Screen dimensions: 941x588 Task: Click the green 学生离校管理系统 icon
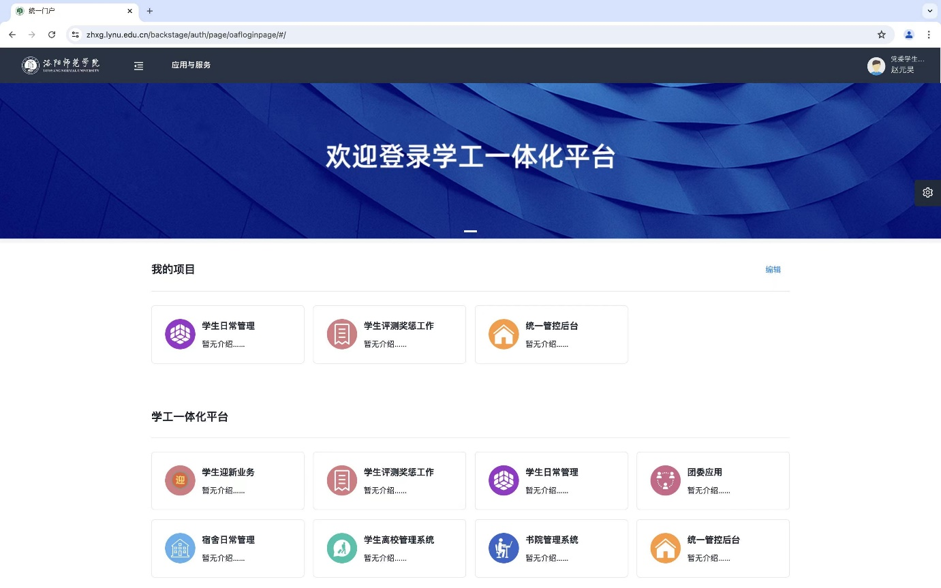[x=342, y=548]
